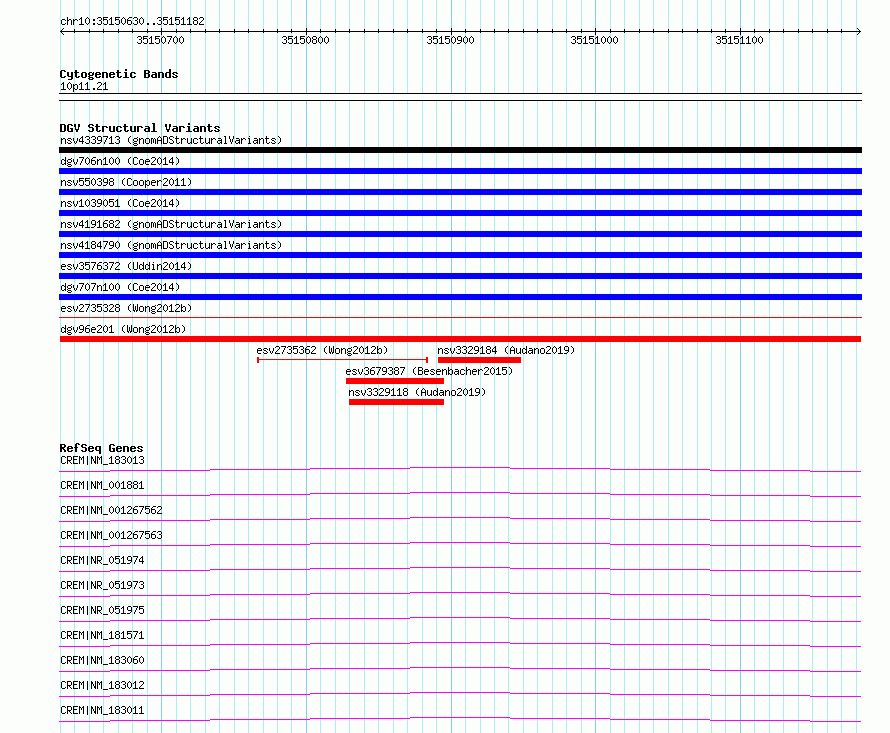The image size is (890, 733).
Task: Click the chr10:35150630..35151182 region label
Action: click(x=132, y=21)
